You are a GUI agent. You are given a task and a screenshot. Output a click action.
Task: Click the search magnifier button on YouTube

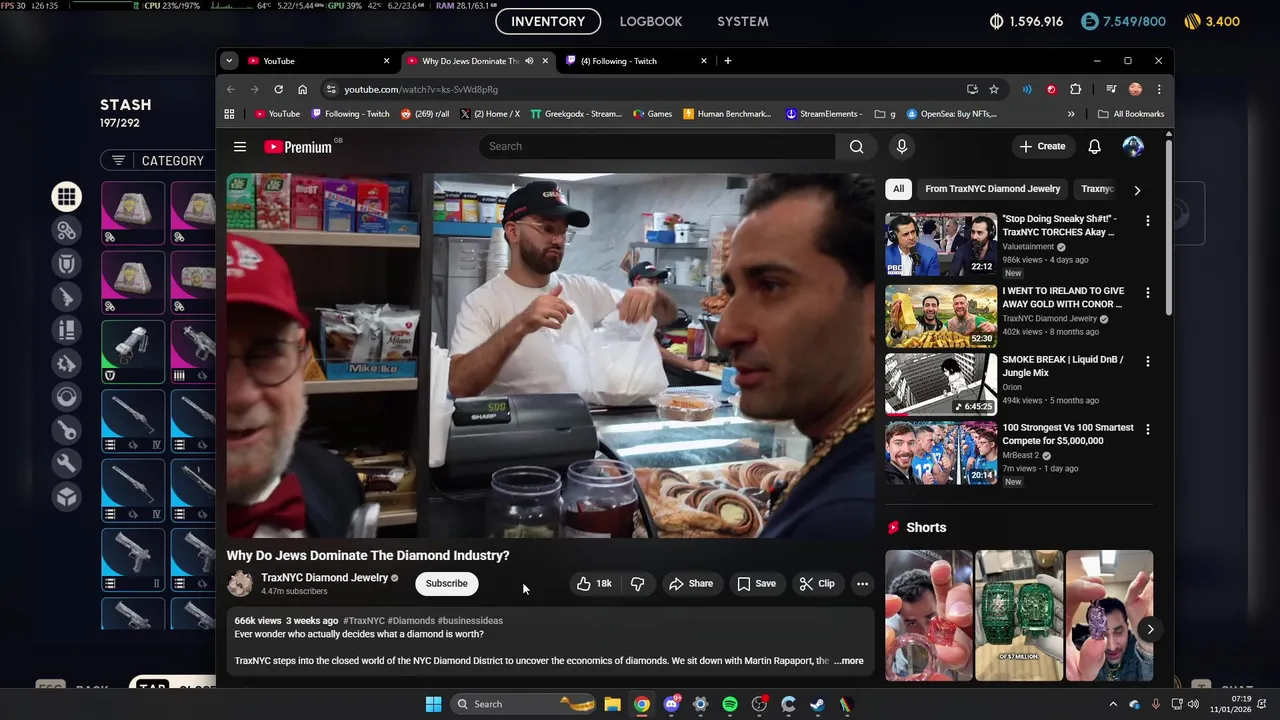(856, 146)
